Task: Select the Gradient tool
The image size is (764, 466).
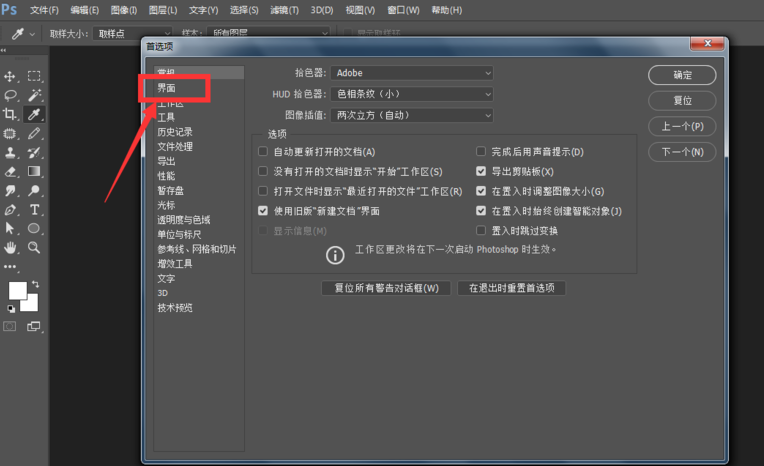Action: coord(34,171)
